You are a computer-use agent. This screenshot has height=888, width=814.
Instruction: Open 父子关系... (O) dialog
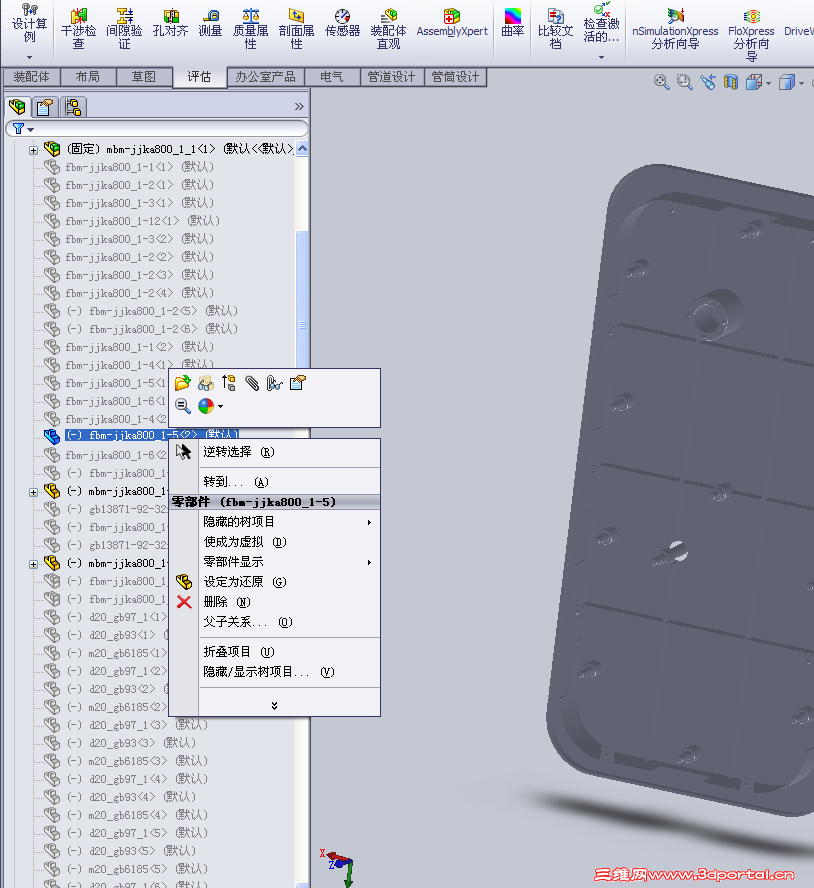(275, 622)
